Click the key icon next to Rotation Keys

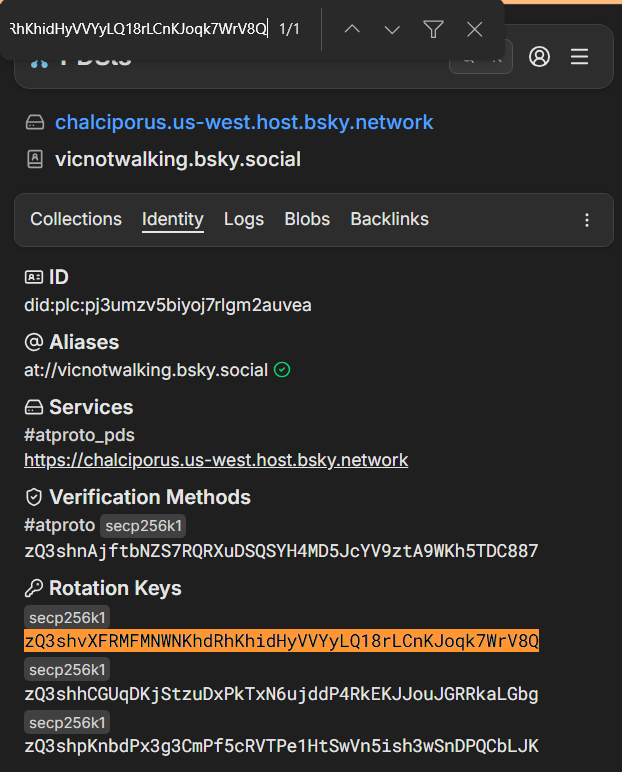pyautogui.click(x=34, y=588)
